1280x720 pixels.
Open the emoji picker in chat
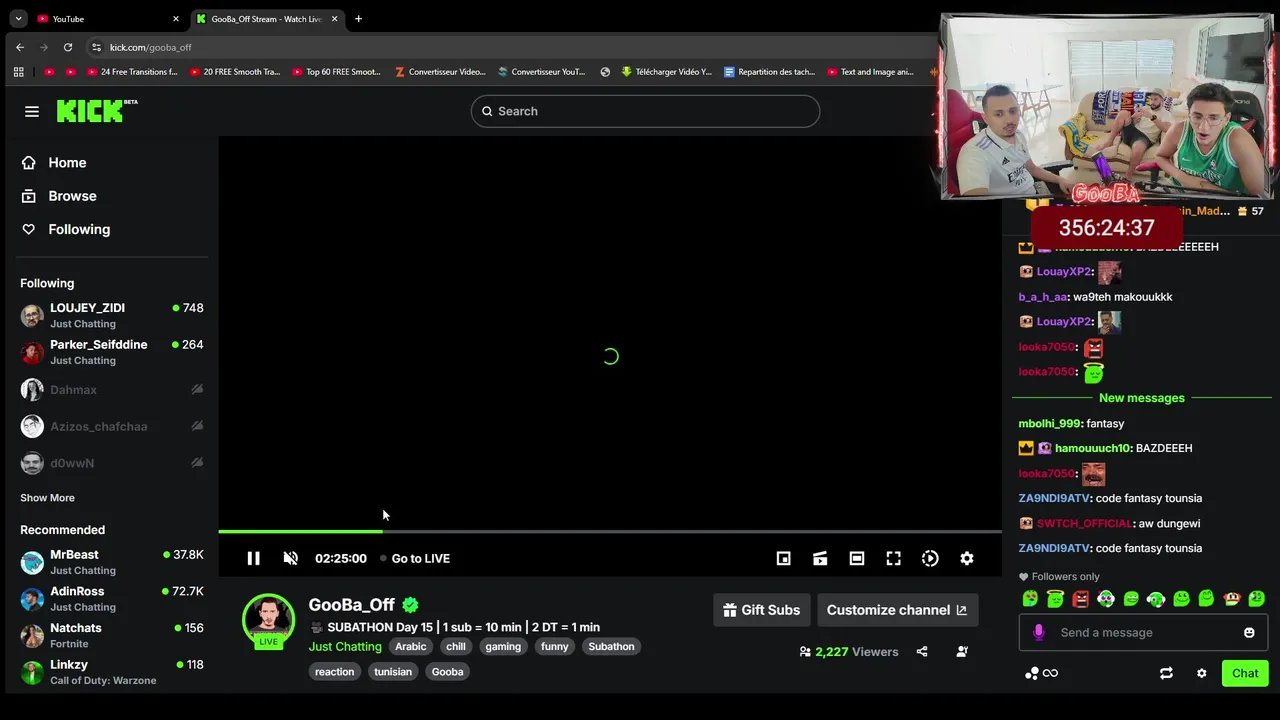tap(1249, 632)
